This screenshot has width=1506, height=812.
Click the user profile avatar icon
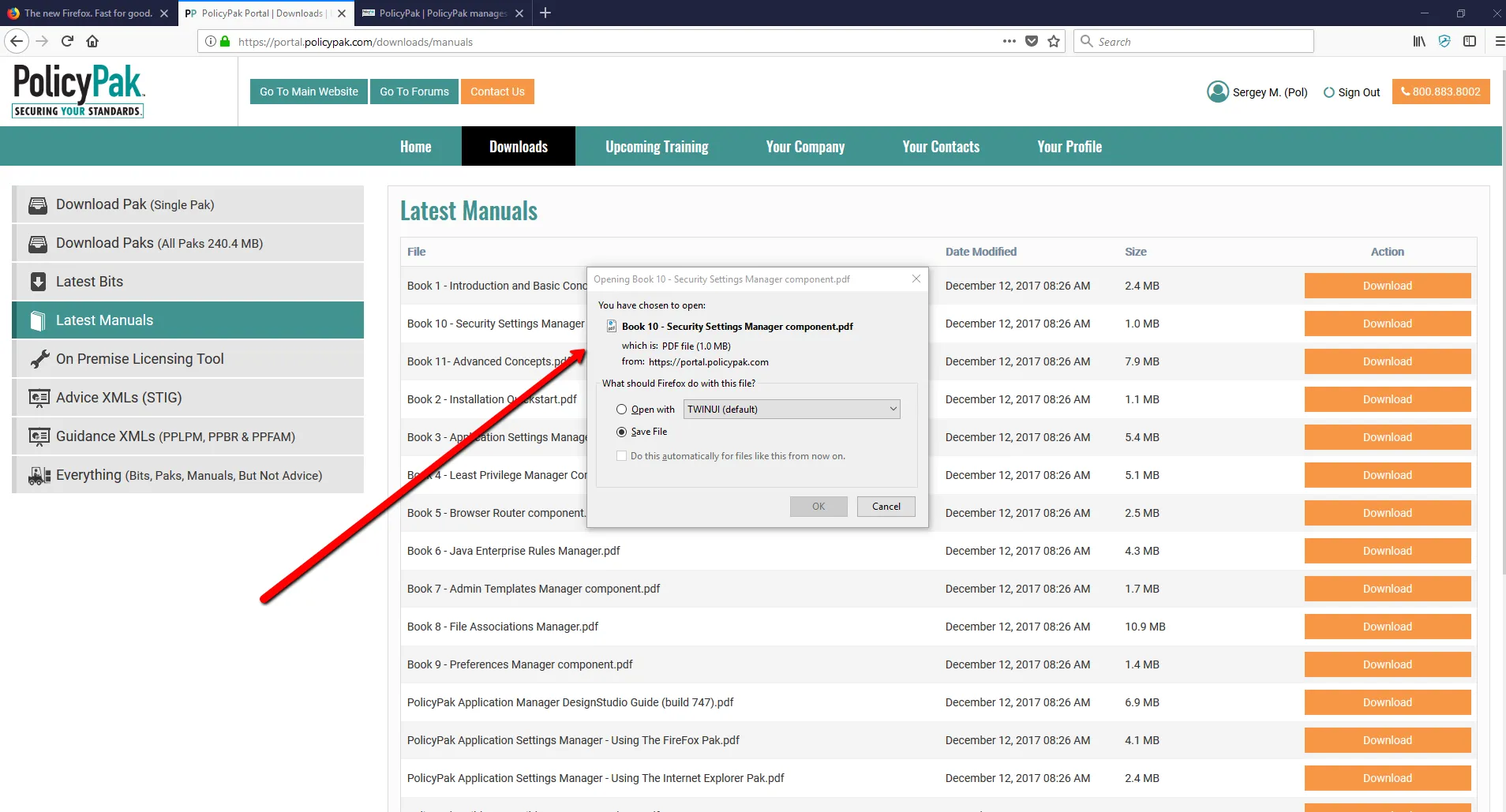pyautogui.click(x=1217, y=92)
